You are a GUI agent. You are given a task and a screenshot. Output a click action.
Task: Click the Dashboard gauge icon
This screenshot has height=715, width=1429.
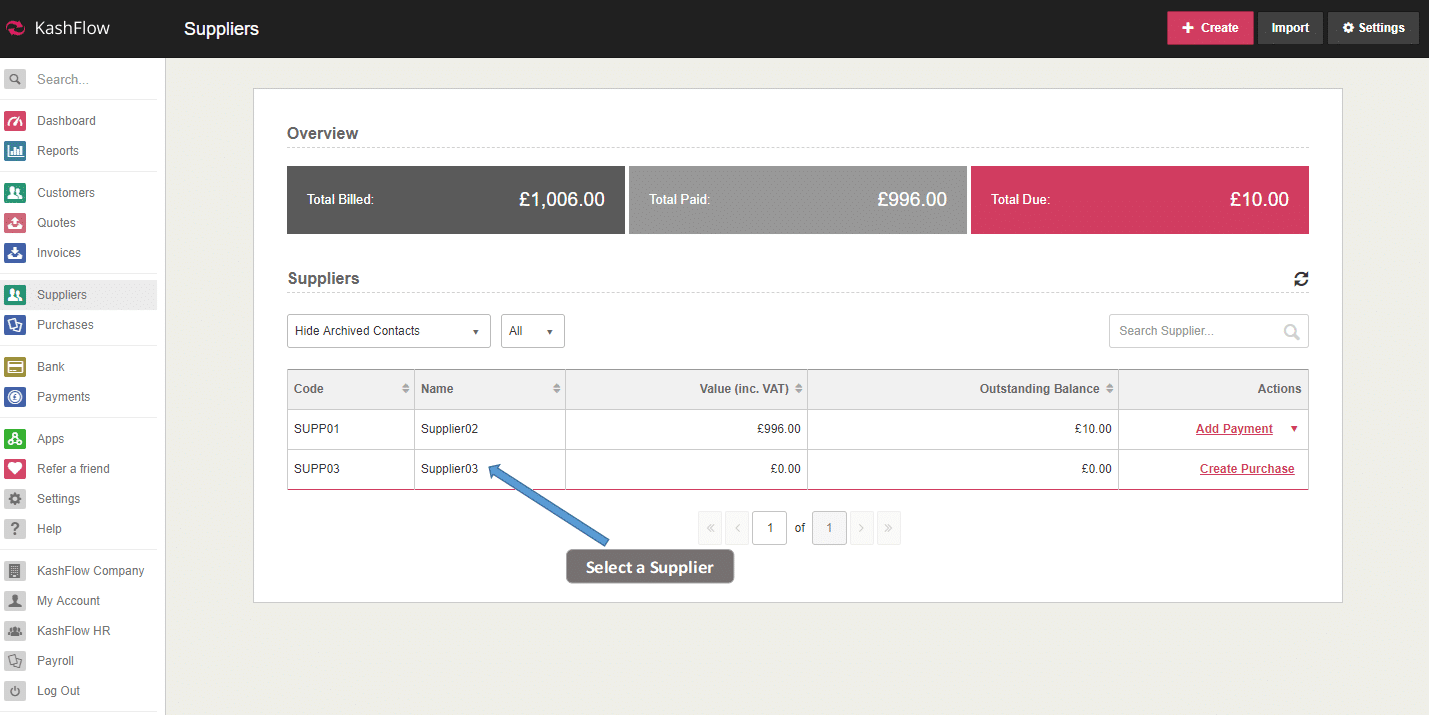click(15, 121)
